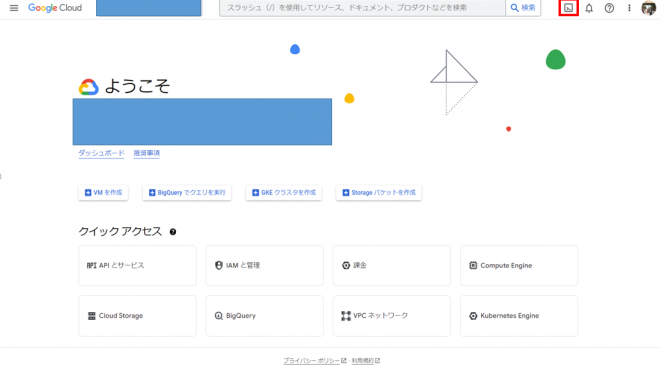Open the ダッシュボード link

pyautogui.click(x=101, y=153)
